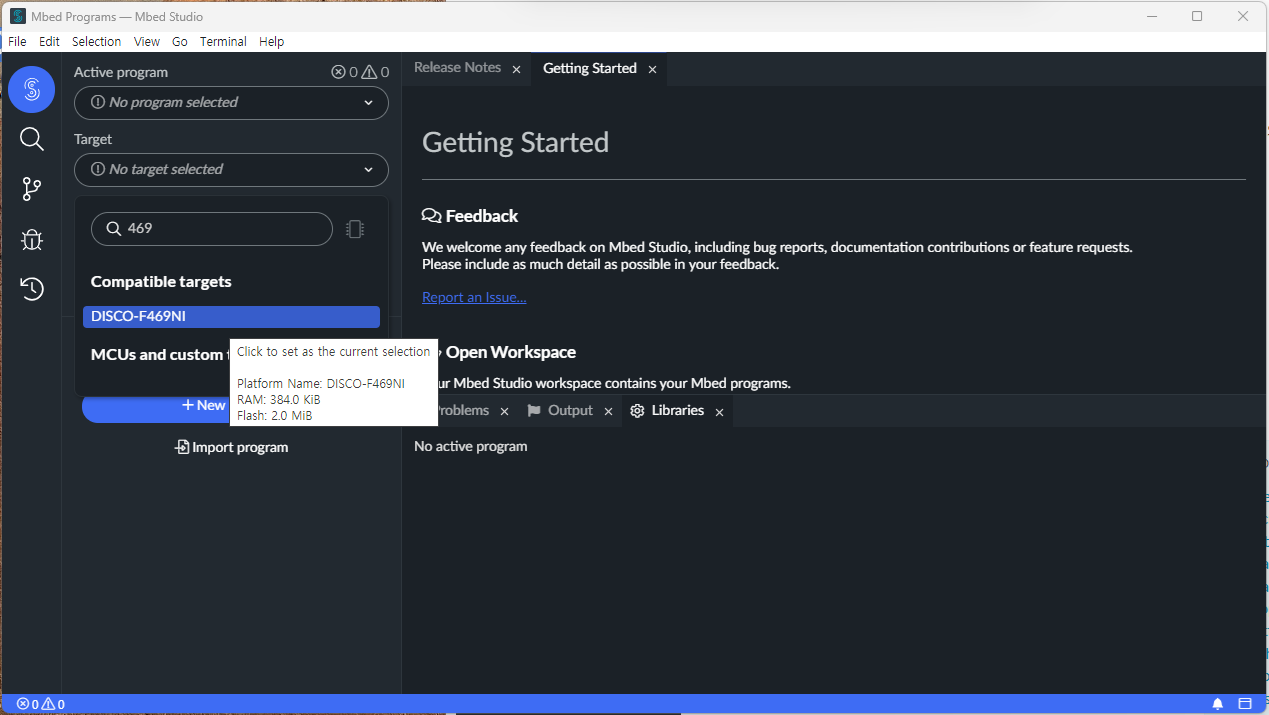Open the Mbed Studio programs view icon
1269x715 pixels.
pos(31,90)
